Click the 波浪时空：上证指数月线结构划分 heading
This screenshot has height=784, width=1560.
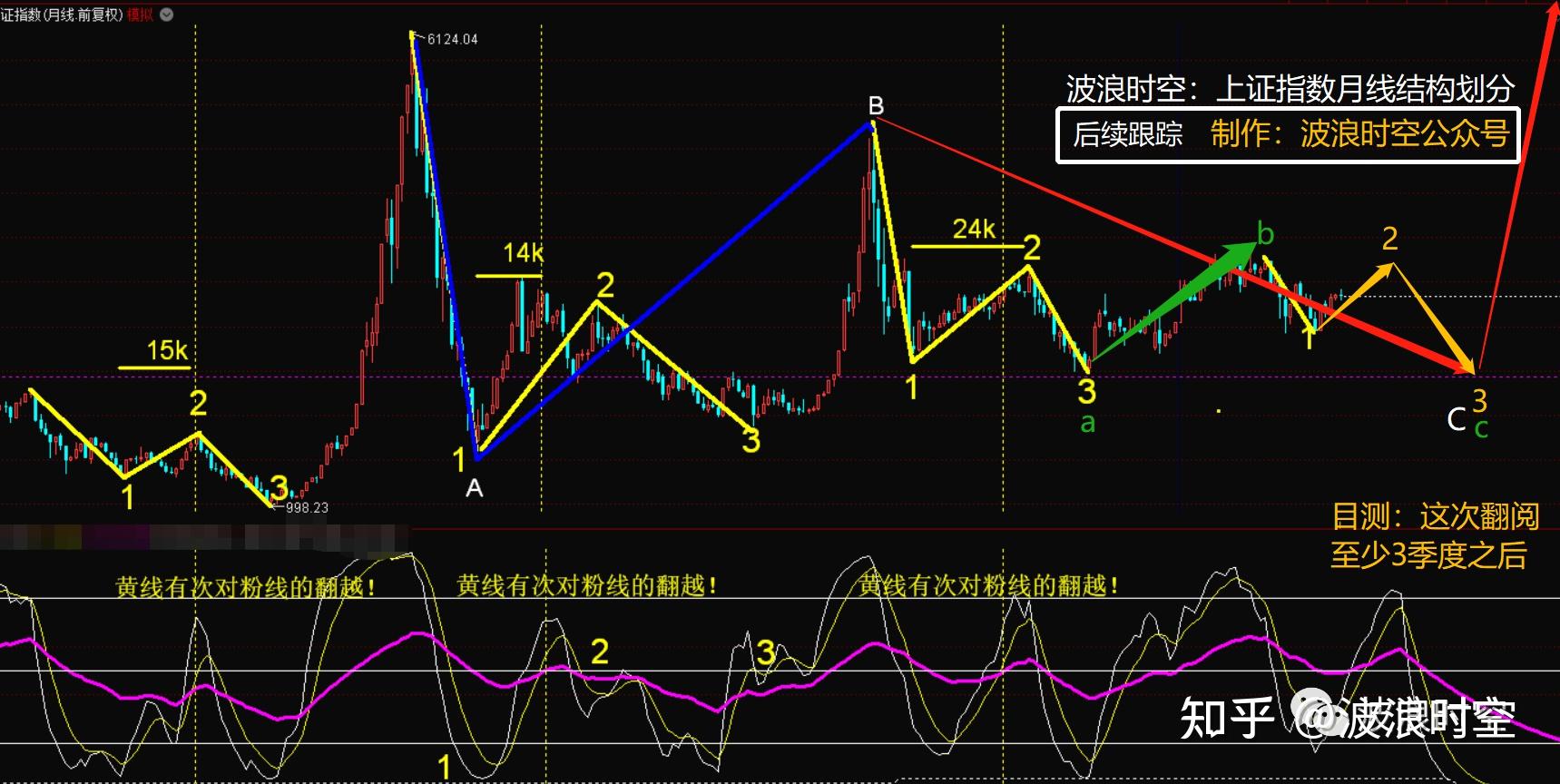1290,88
